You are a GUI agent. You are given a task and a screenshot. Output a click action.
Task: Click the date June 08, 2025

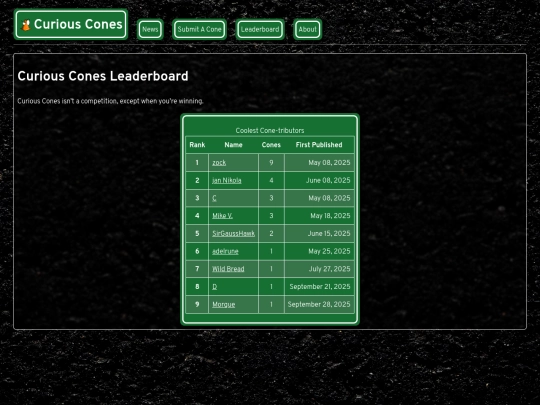(x=328, y=180)
